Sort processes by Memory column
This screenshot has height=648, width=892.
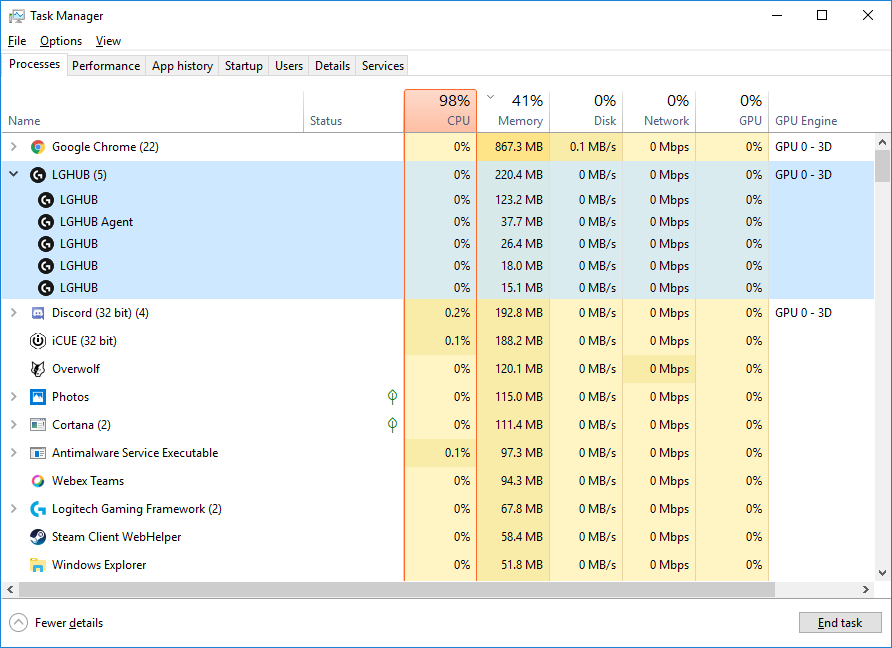[x=520, y=121]
